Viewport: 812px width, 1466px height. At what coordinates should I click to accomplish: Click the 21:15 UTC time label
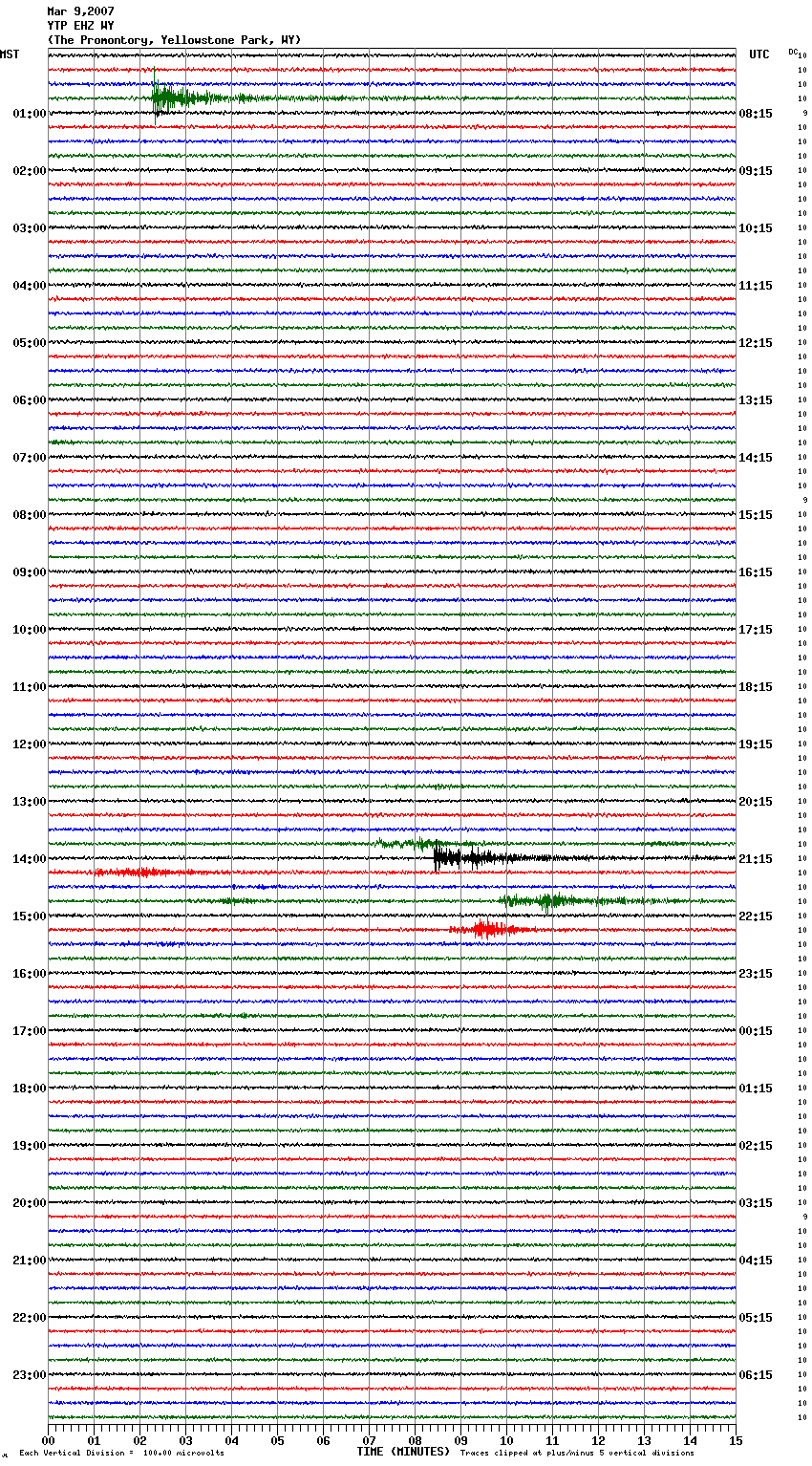[x=756, y=859]
